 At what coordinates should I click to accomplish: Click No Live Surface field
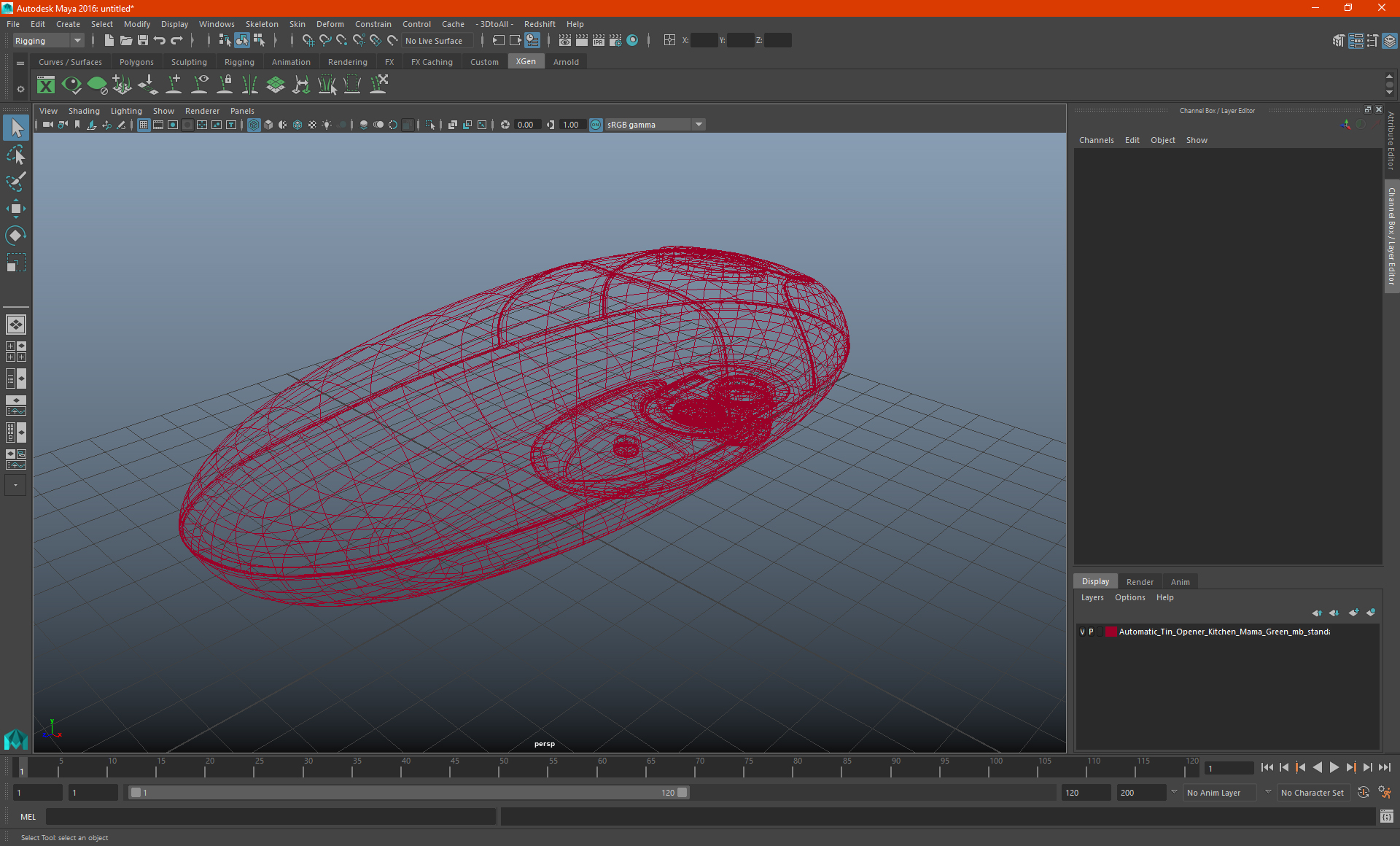[437, 41]
